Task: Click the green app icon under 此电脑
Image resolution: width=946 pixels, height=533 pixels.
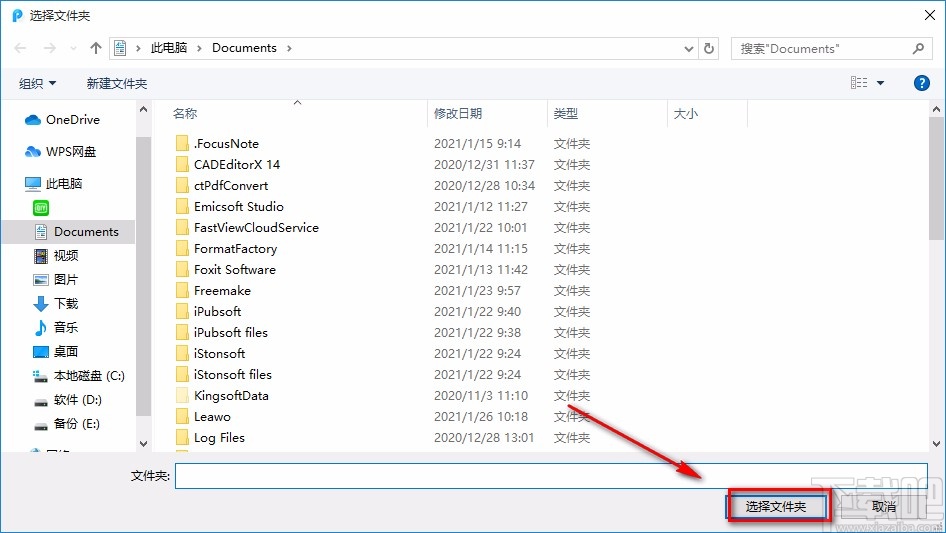Action: point(41,208)
